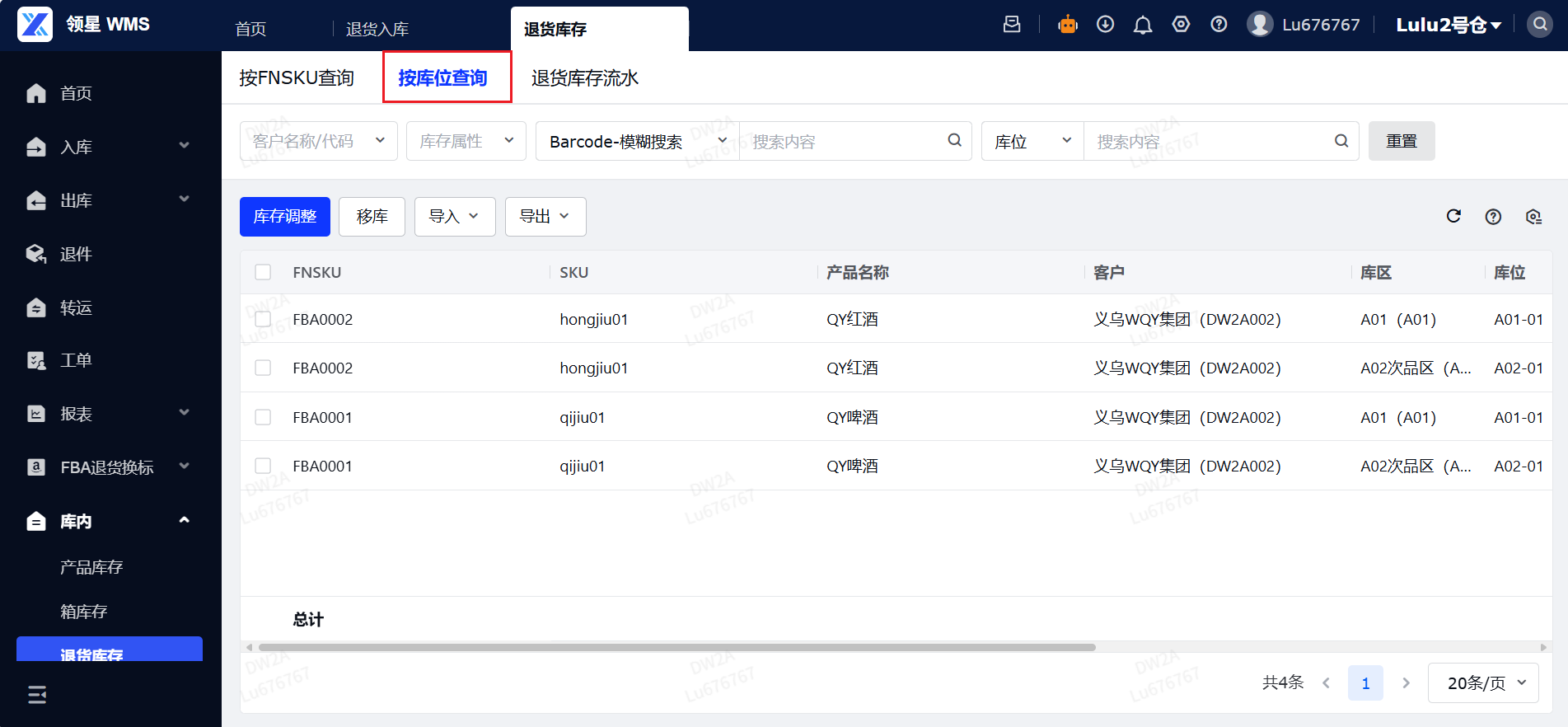Viewport: 1568px width, 727px height.
Task: Click the 退件 returns icon in sidebar
Action: click(36, 254)
